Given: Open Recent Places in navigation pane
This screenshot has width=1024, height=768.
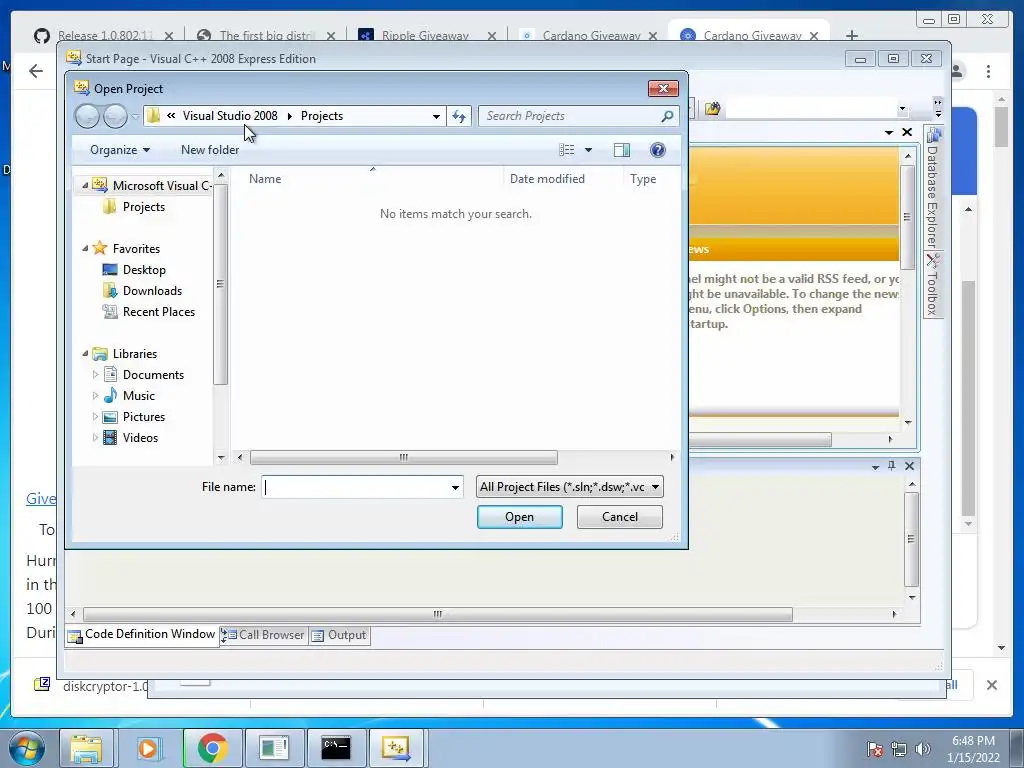Looking at the screenshot, I should tap(159, 312).
